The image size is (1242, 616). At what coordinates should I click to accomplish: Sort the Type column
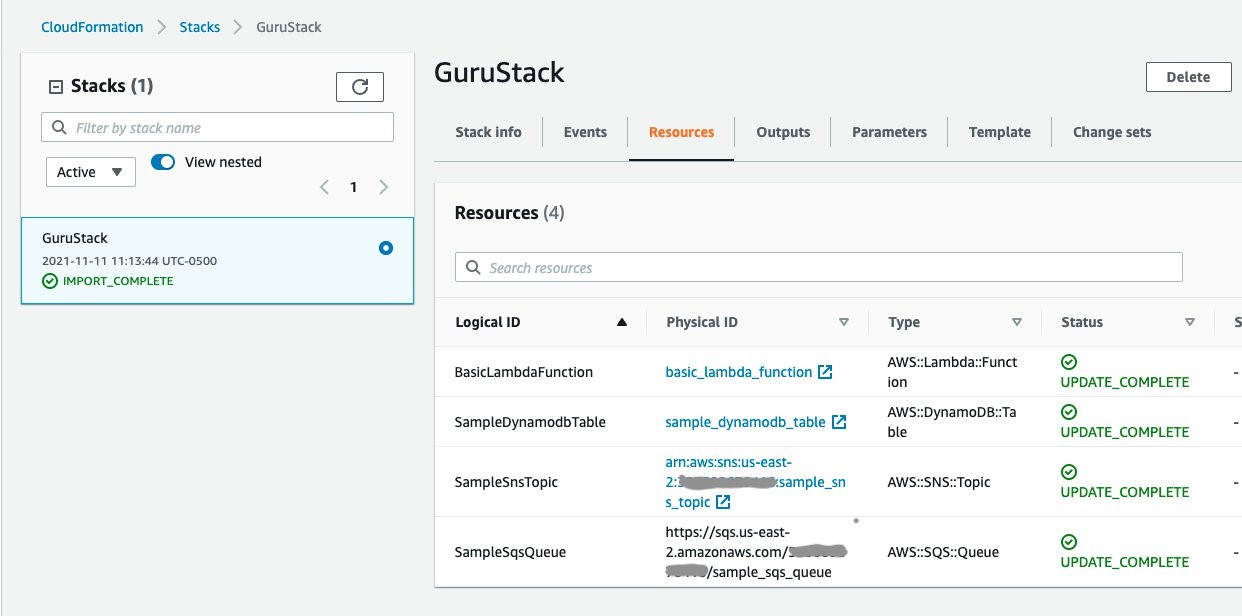(1017, 322)
